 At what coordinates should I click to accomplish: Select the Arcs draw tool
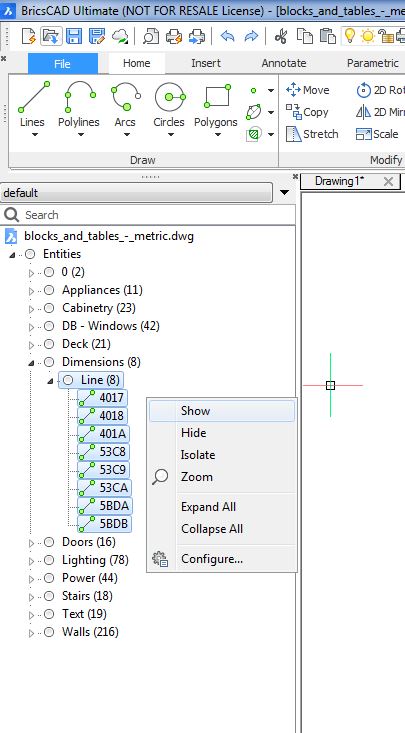pos(125,105)
